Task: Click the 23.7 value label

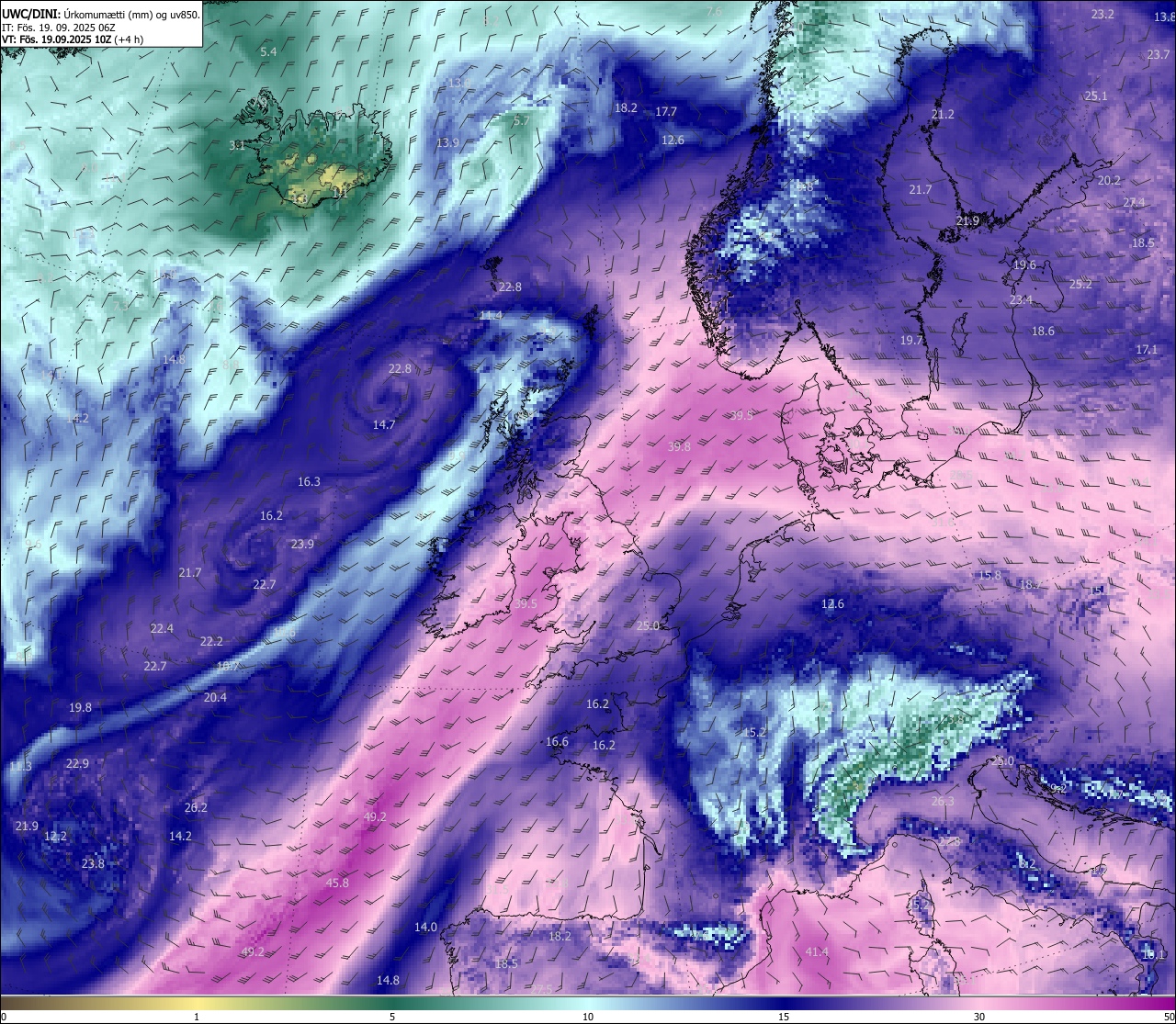Action: tap(1159, 54)
